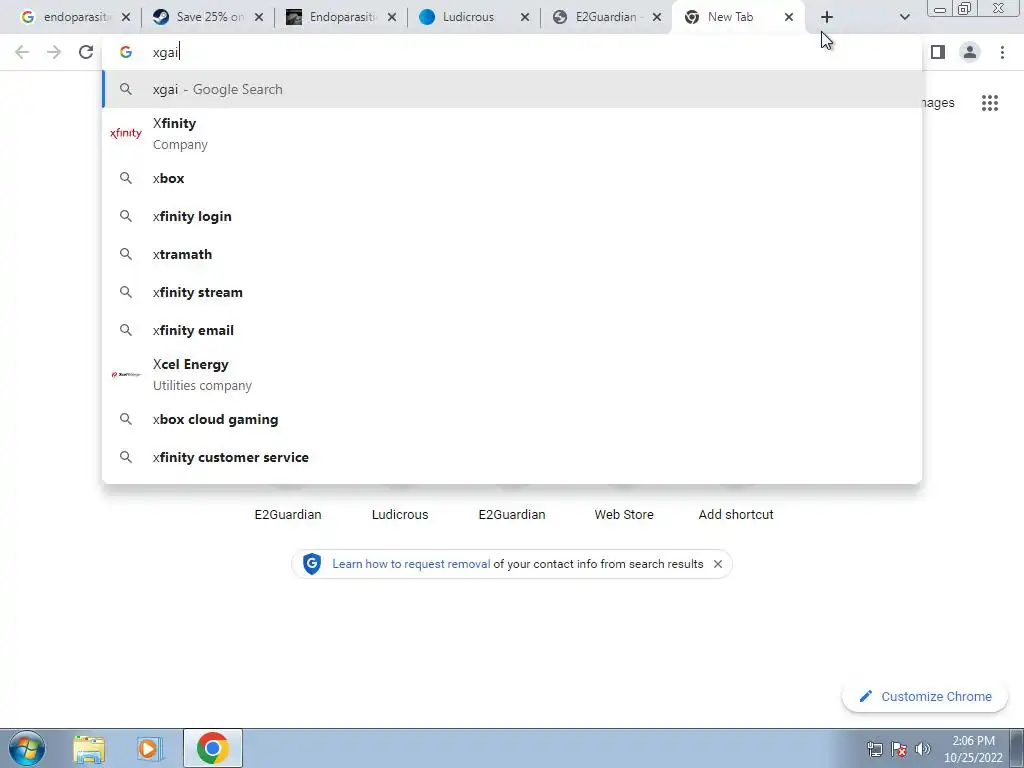Choose the xfinity email suggestion
Screen dimensions: 1024x768
[x=512, y=330]
